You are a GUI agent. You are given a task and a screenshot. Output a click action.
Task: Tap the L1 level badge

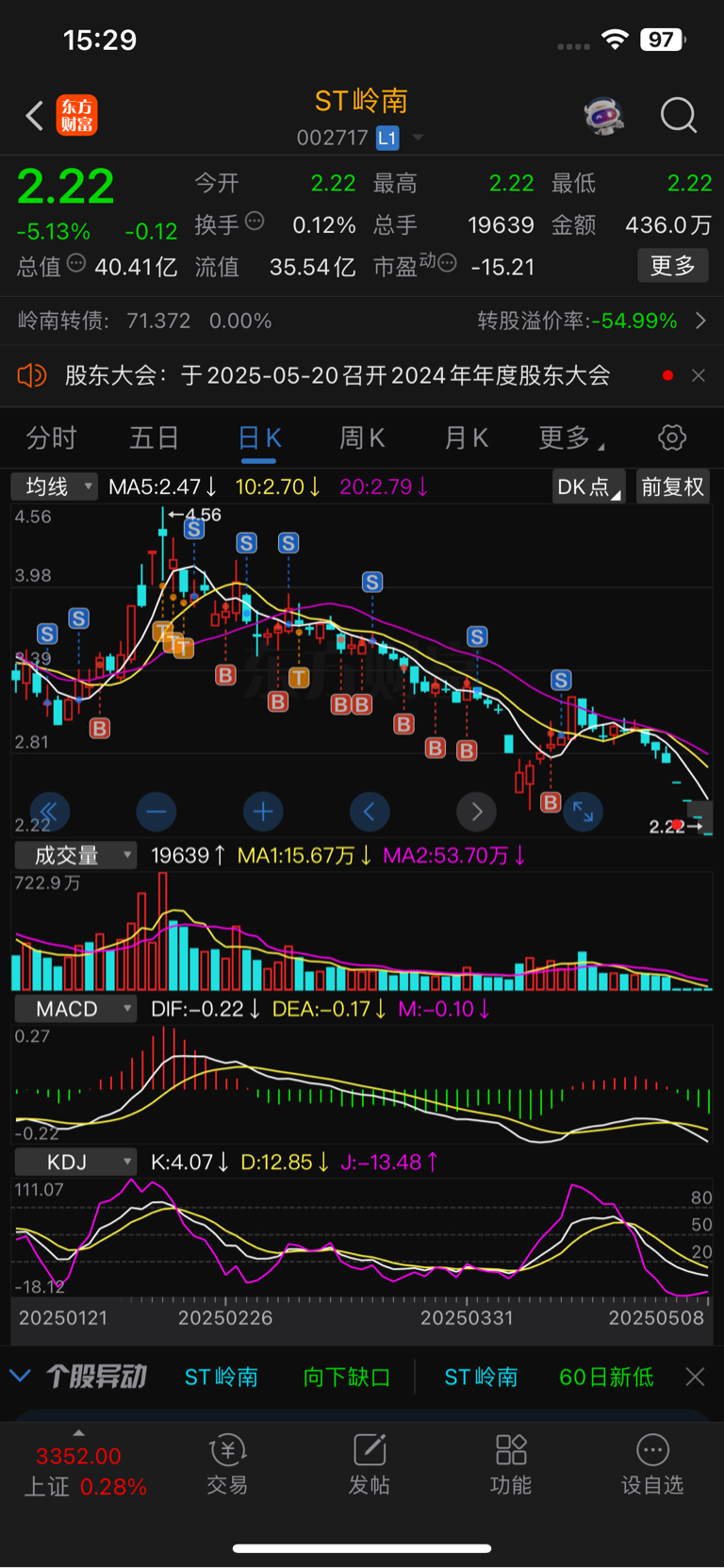tap(387, 138)
